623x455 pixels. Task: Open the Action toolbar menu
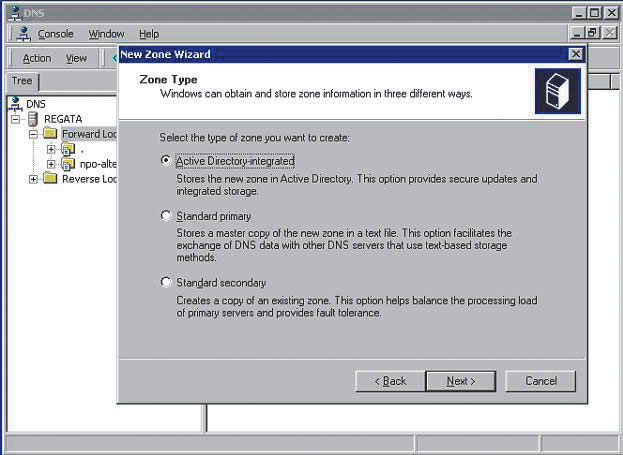coord(37,58)
